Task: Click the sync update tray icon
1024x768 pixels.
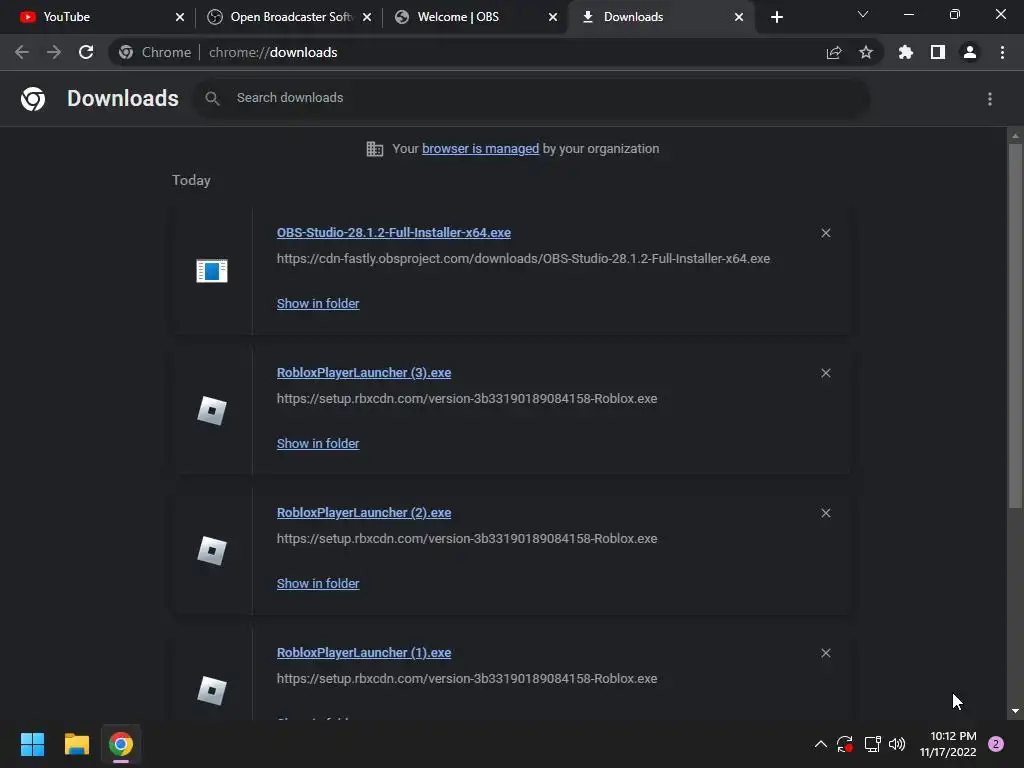Action: 844,744
